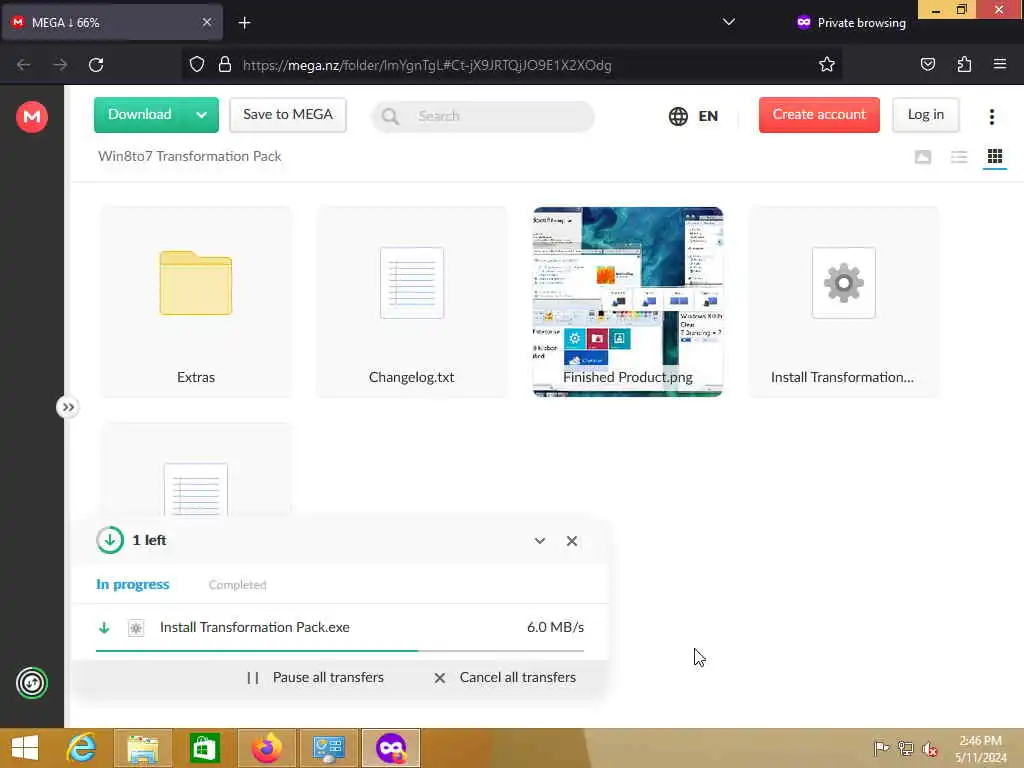The width and height of the screenshot is (1024, 768).
Task: Switch to the media gallery view
Action: pyautogui.click(x=923, y=157)
